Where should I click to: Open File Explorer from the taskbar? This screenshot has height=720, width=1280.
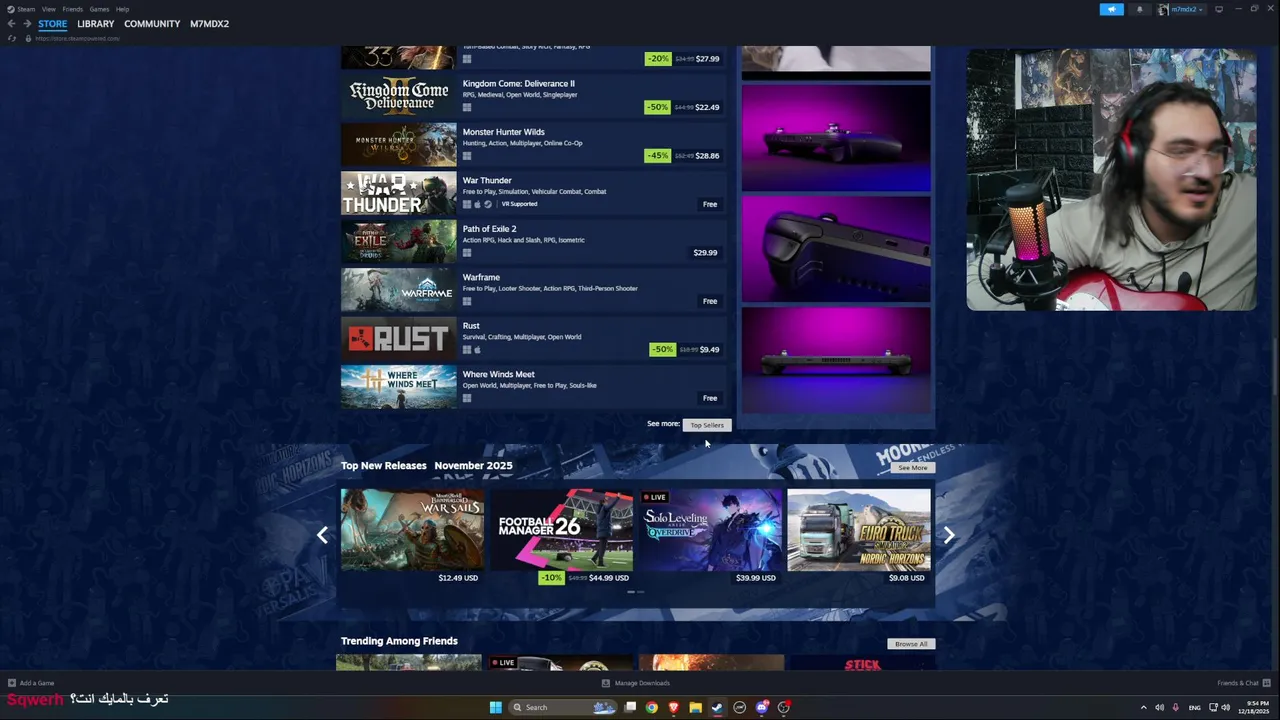coord(695,707)
